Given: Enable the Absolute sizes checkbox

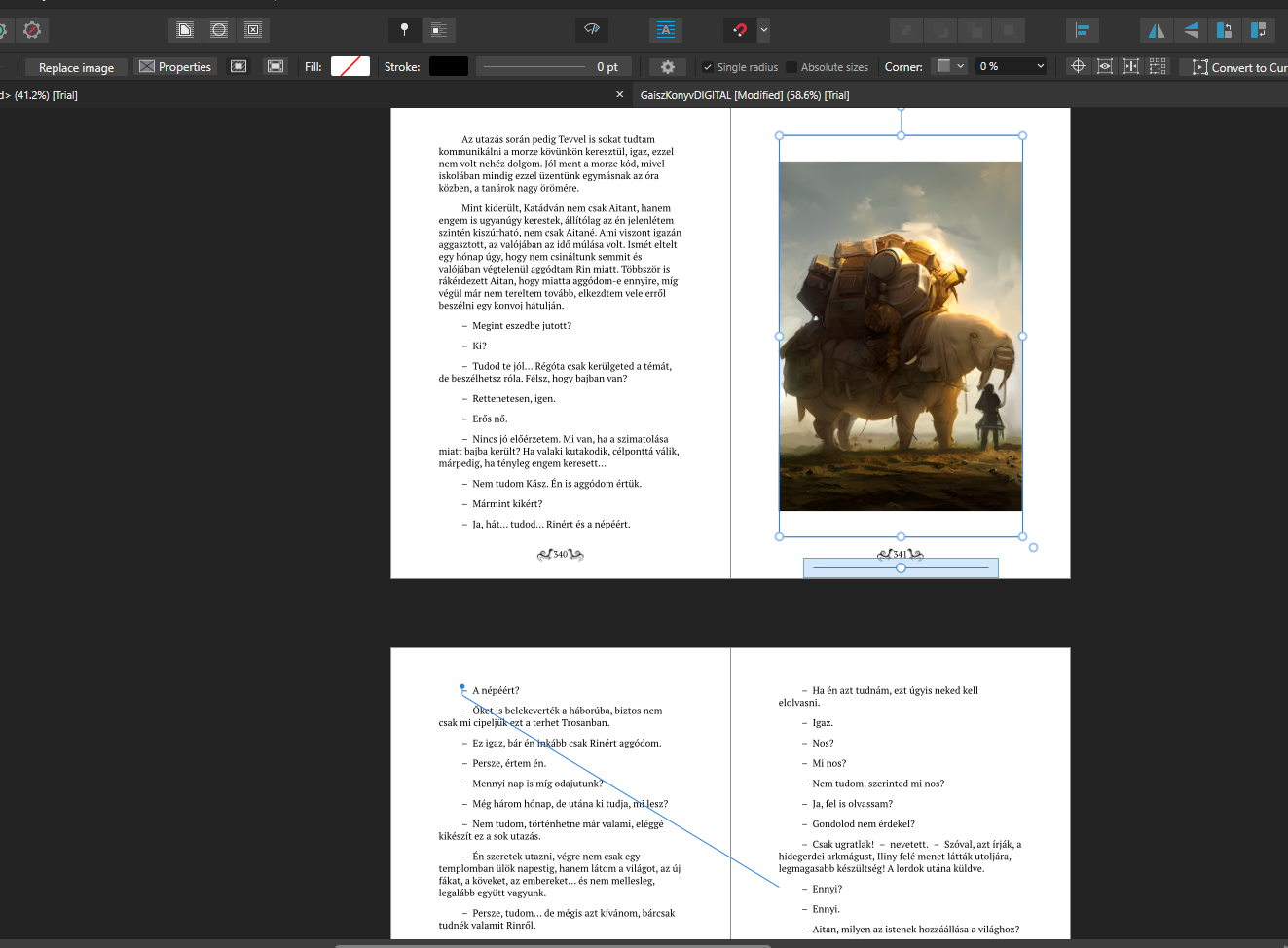Looking at the screenshot, I should tap(791, 67).
